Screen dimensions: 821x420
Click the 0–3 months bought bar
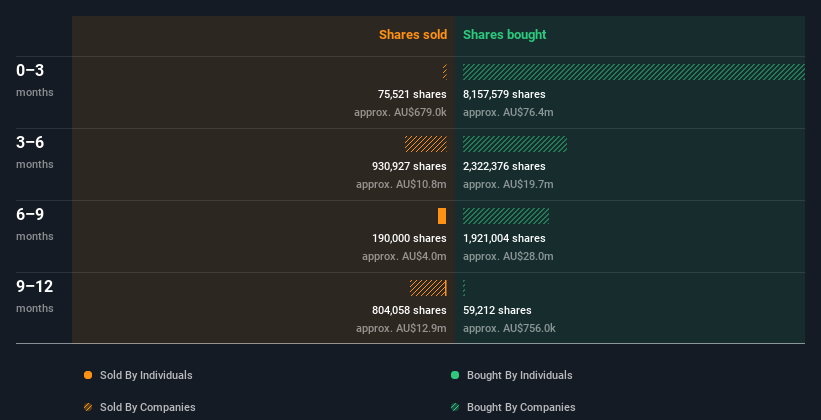(x=634, y=72)
